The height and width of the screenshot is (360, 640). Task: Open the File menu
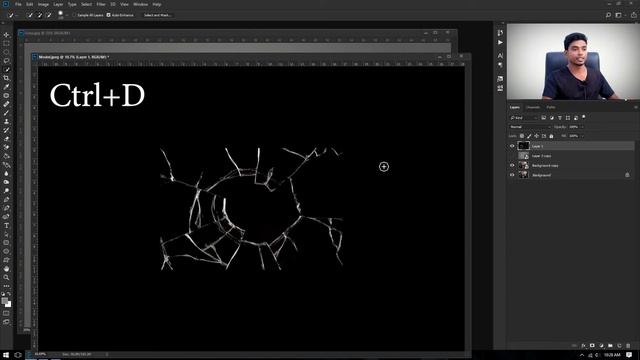click(18, 4)
